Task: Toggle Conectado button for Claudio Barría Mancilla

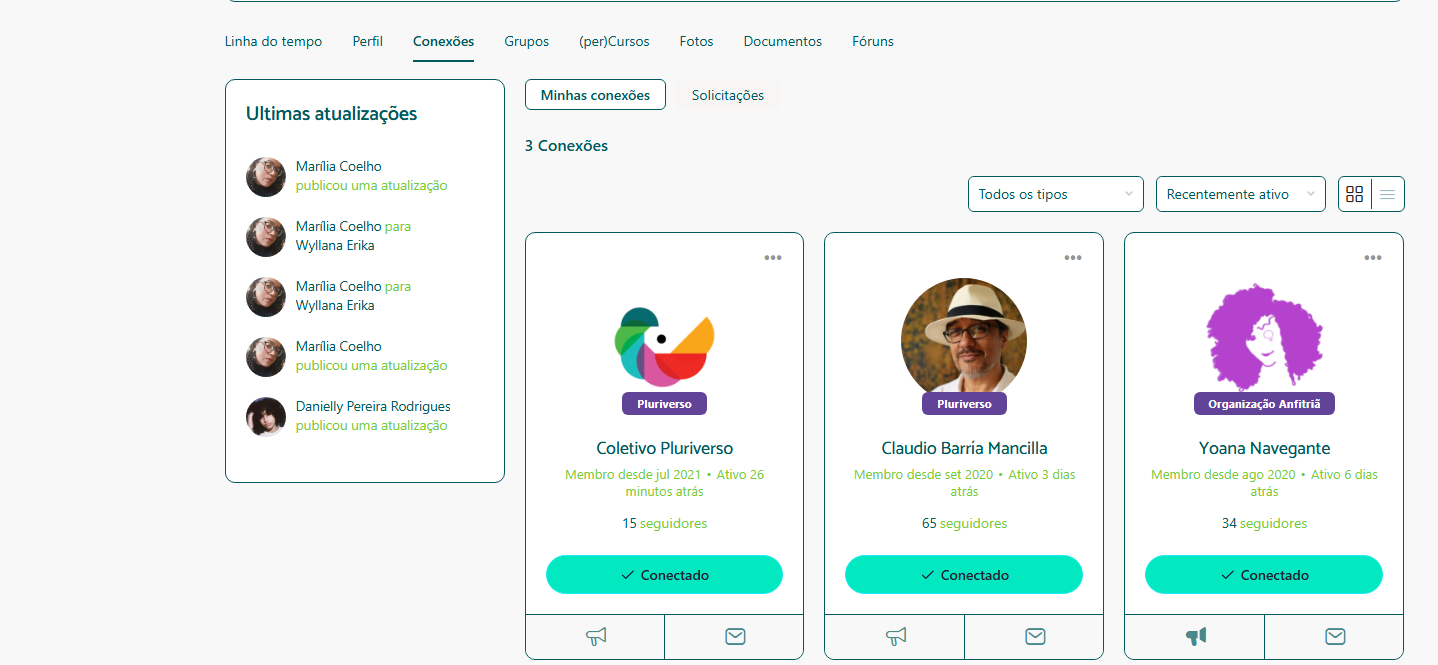Action: pos(964,575)
